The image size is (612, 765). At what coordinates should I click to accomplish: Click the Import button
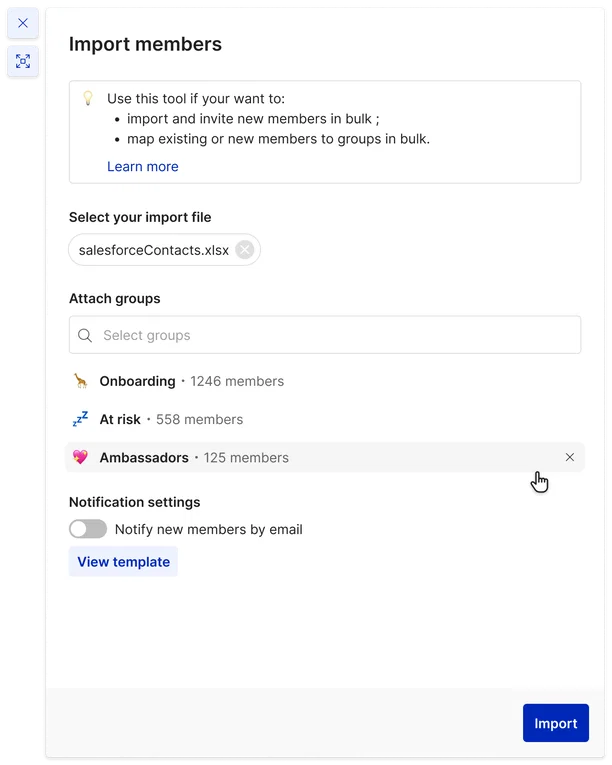point(555,723)
